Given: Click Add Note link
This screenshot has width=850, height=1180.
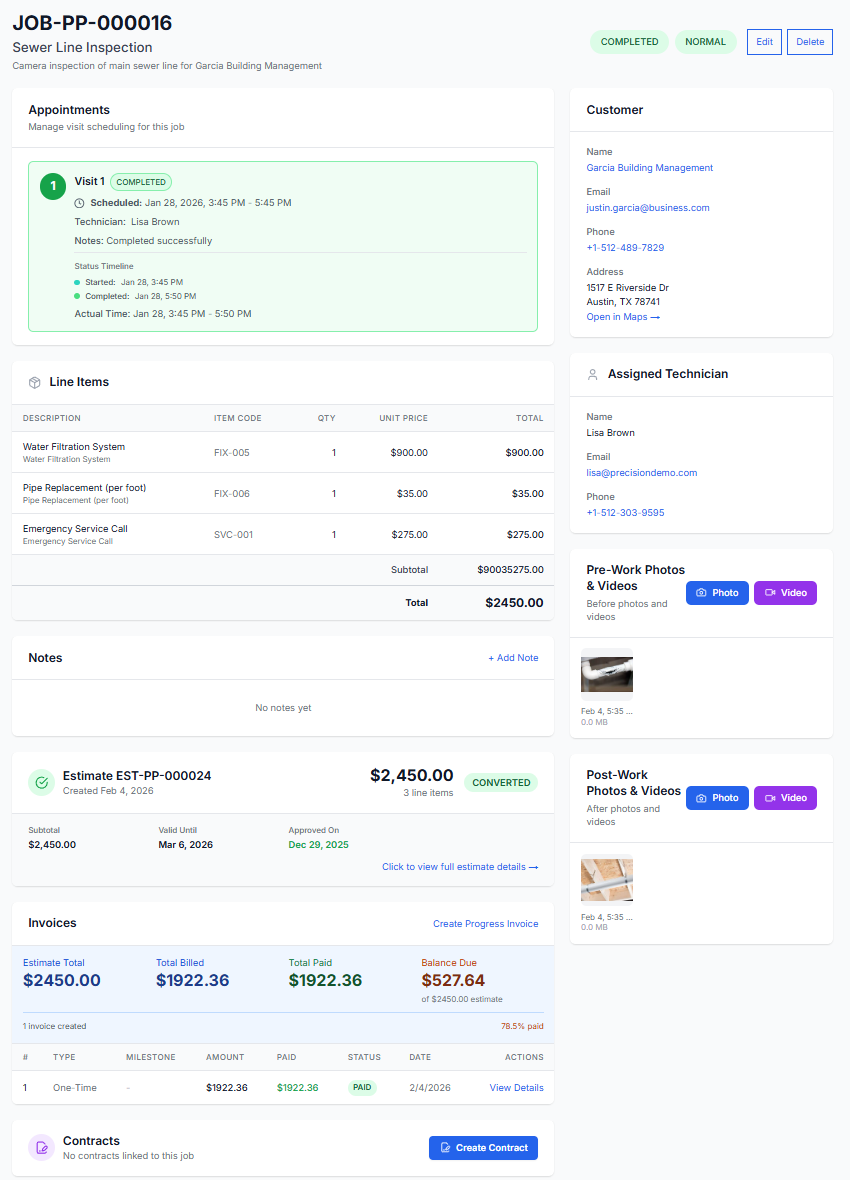Looking at the screenshot, I should [513, 658].
